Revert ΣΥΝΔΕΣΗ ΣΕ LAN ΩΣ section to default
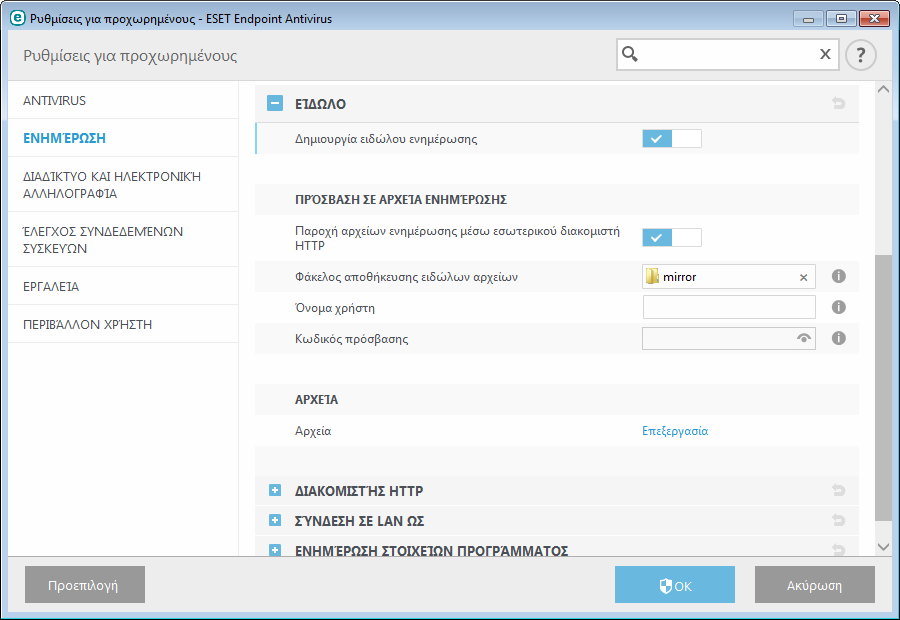900x620 pixels. [838, 520]
